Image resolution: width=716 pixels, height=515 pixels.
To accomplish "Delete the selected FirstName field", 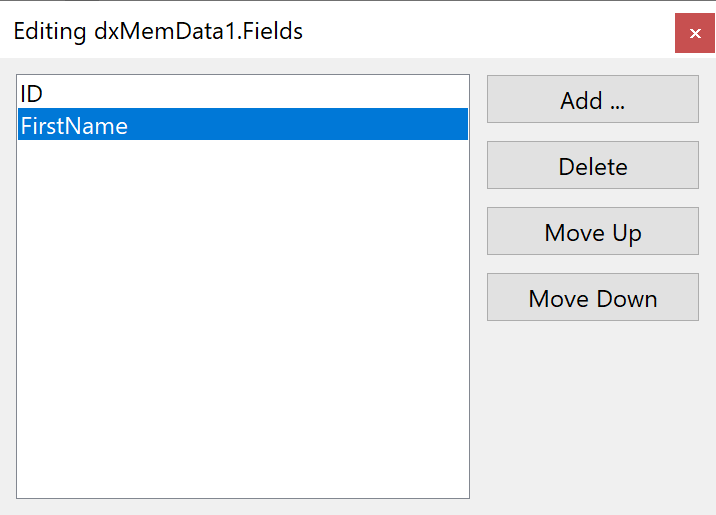I will (x=592, y=166).
